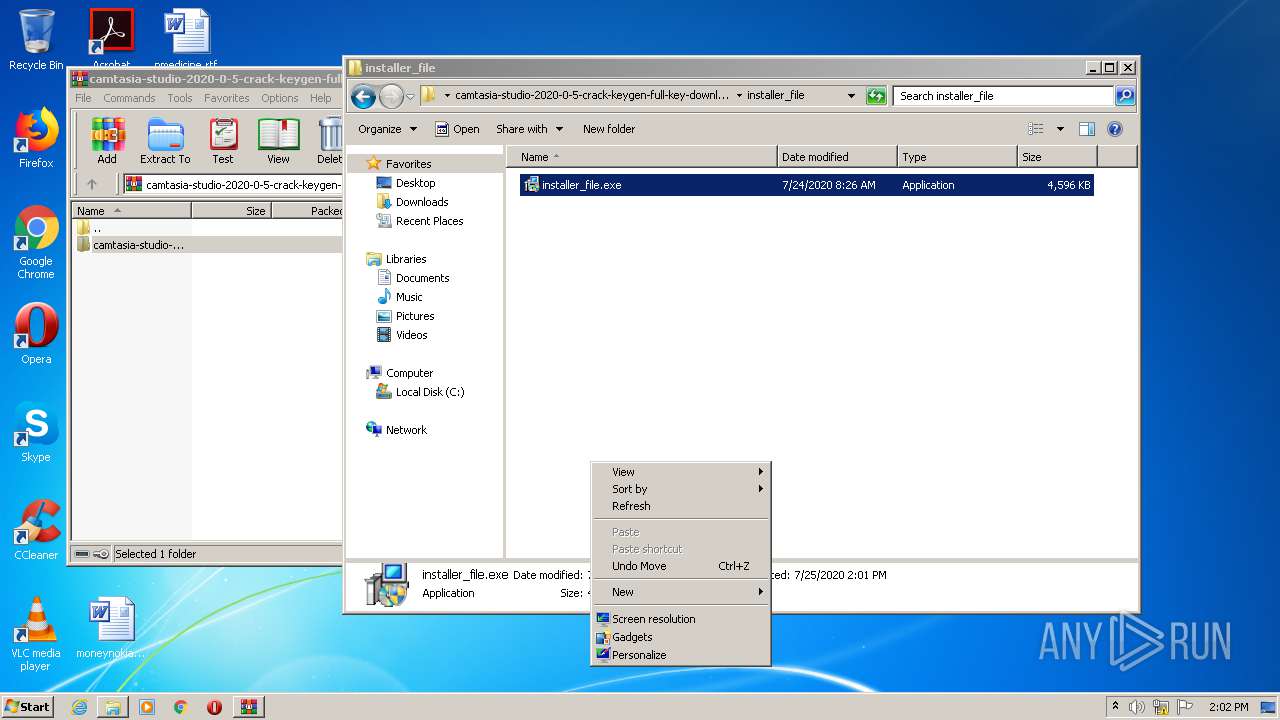Image resolution: width=1280 pixels, height=720 pixels.
Task: Show hidden system tray icons arrow
Action: [1115, 706]
